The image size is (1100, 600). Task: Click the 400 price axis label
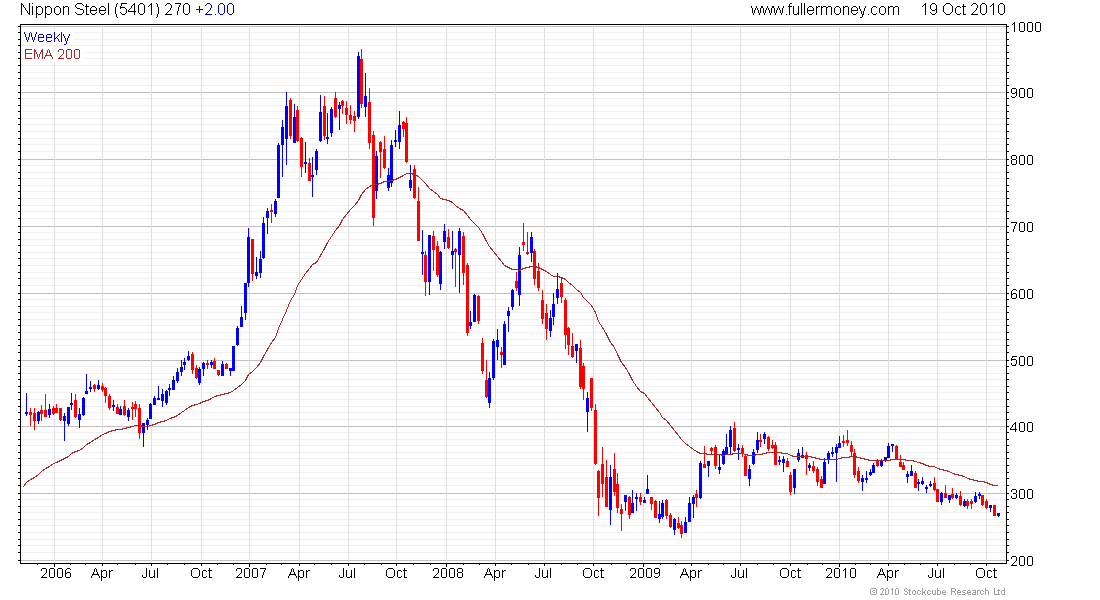pos(1022,427)
